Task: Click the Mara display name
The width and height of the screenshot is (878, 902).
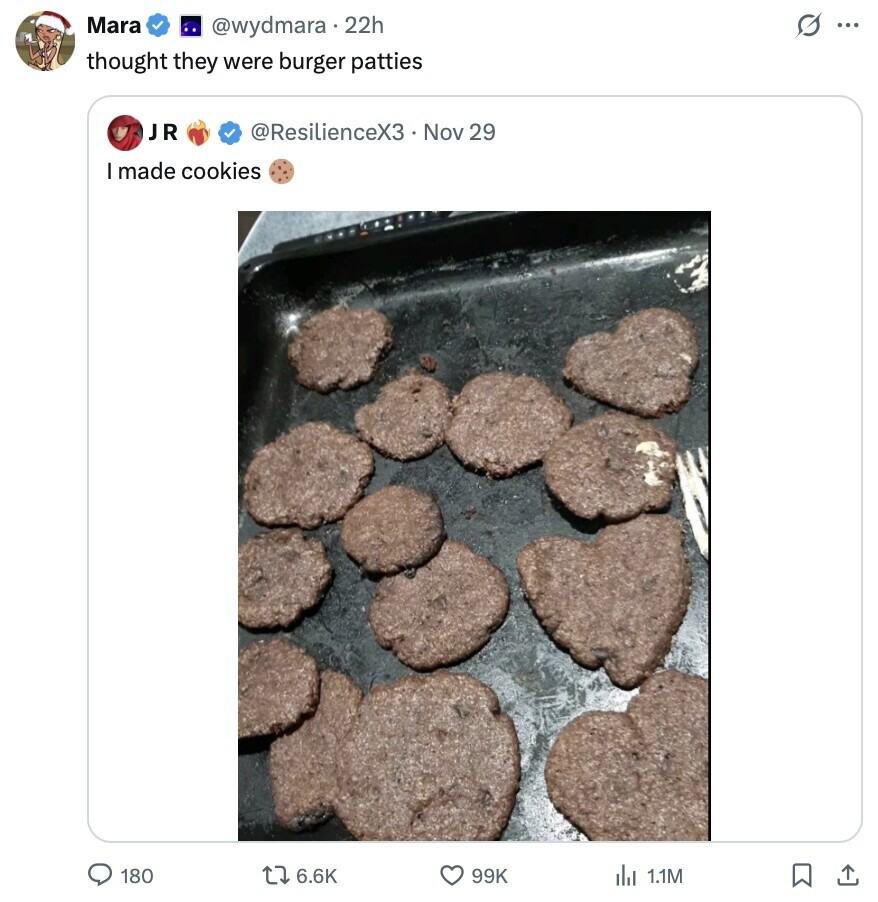Action: [114, 25]
